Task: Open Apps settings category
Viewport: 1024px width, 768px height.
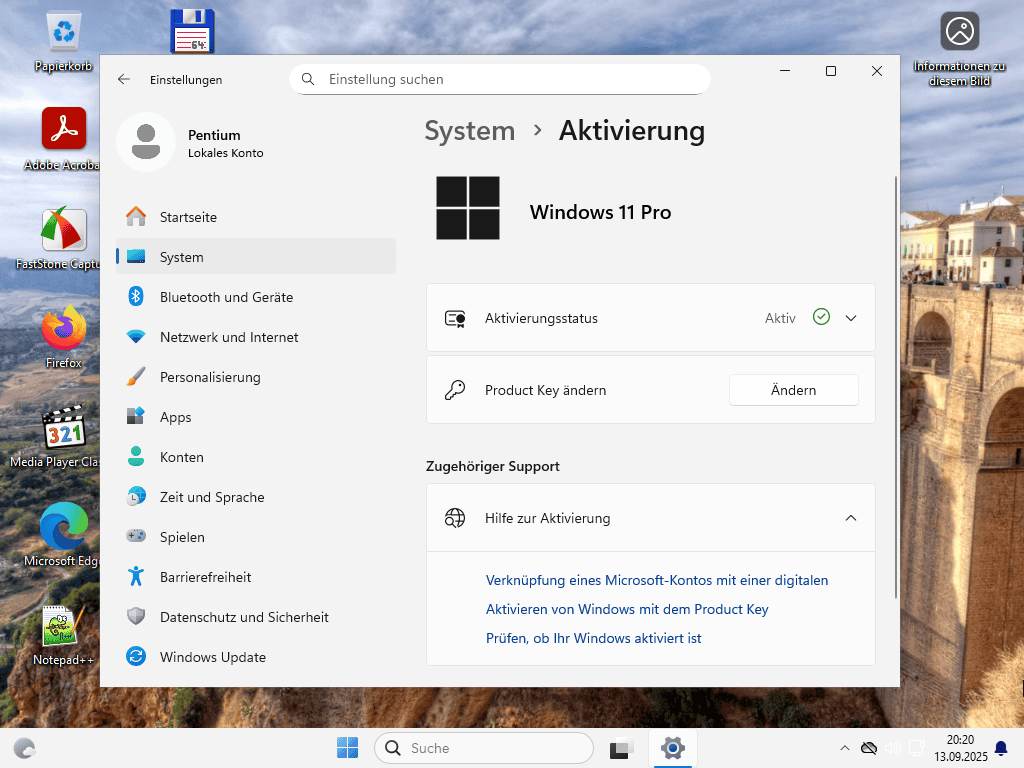Action: pyautogui.click(x=256, y=417)
